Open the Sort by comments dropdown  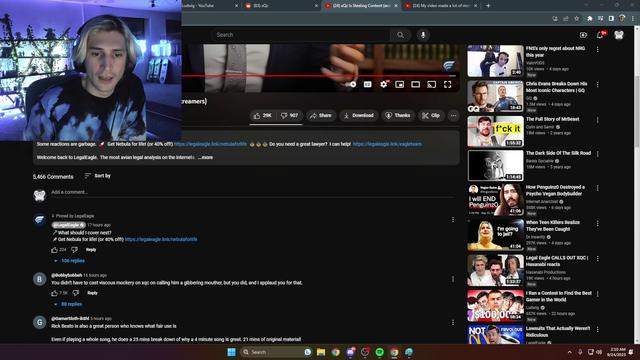[98, 176]
